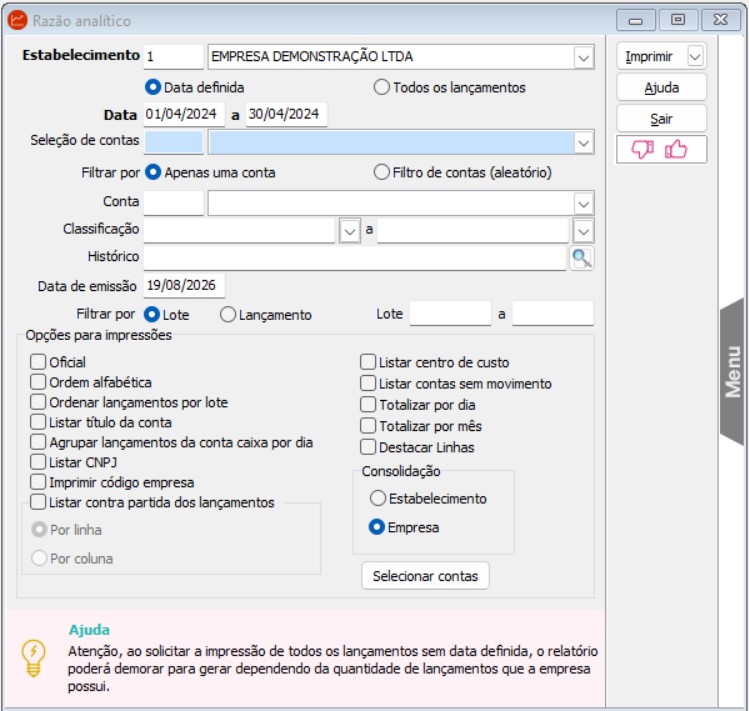Open the first Classificação dropdown arrow
Viewport: 749px width, 711px height.
coord(350,232)
